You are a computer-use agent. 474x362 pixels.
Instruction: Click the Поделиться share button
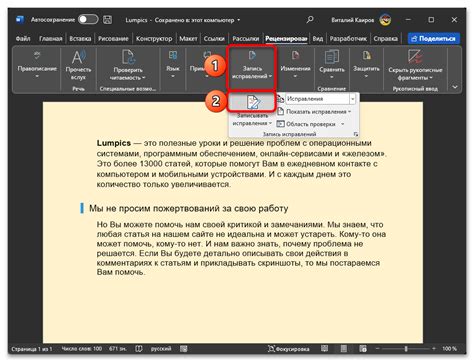tap(434, 39)
